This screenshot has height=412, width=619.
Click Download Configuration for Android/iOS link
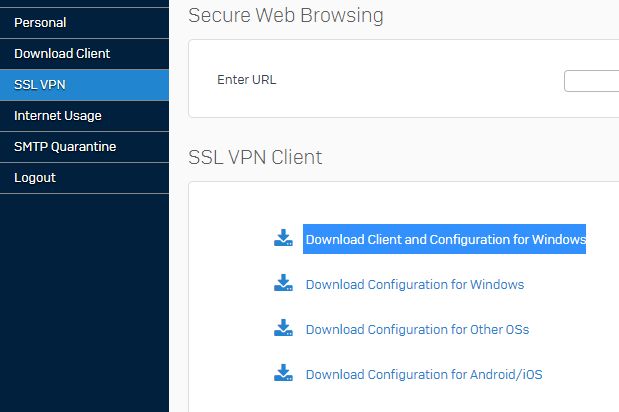point(424,375)
